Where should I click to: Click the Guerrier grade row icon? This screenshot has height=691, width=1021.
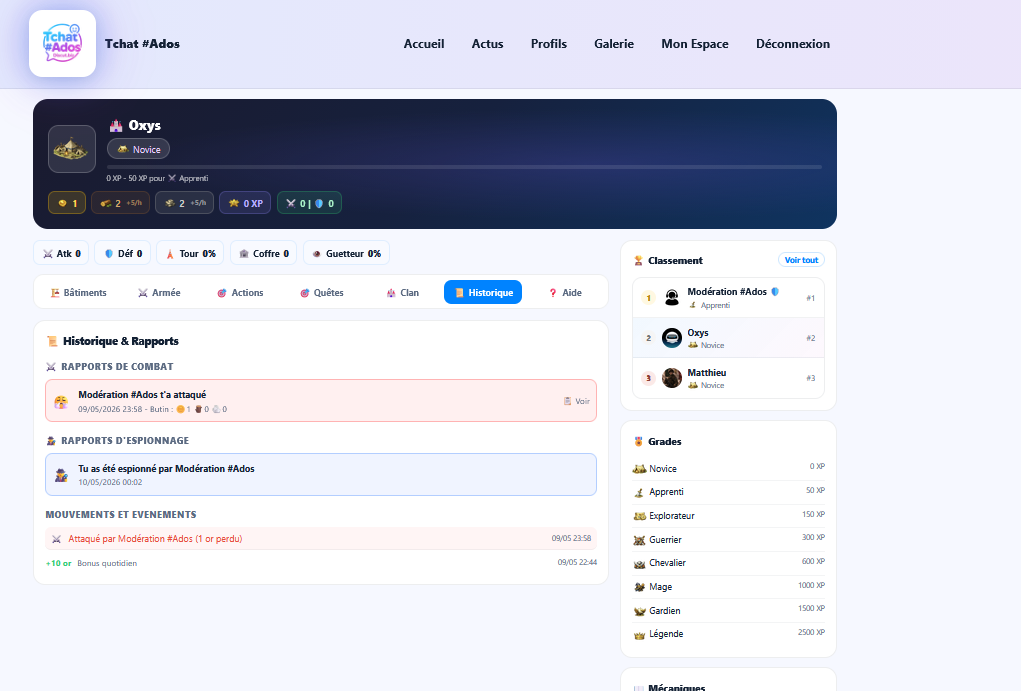click(639, 540)
